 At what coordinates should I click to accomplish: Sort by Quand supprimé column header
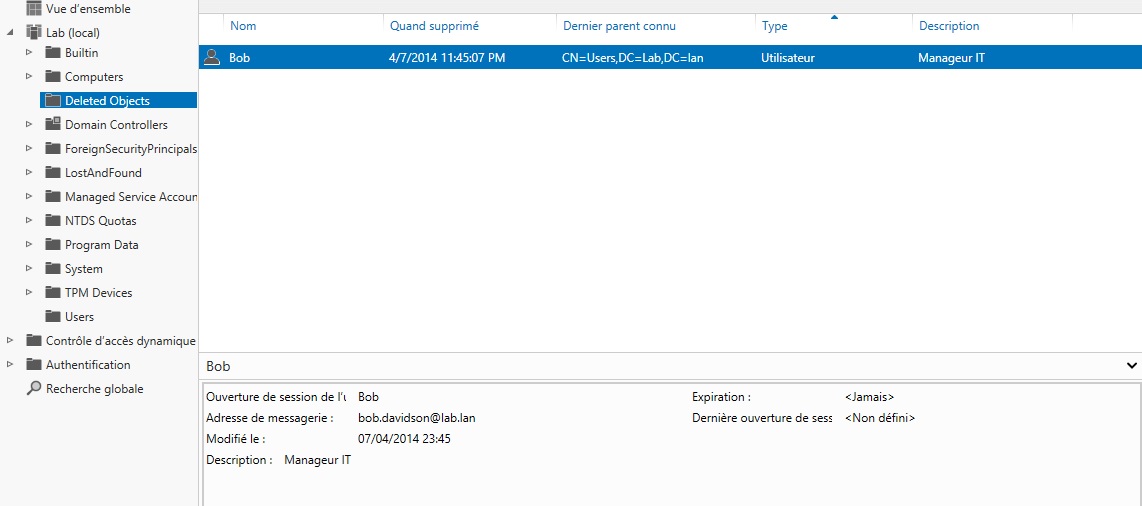coord(434,26)
